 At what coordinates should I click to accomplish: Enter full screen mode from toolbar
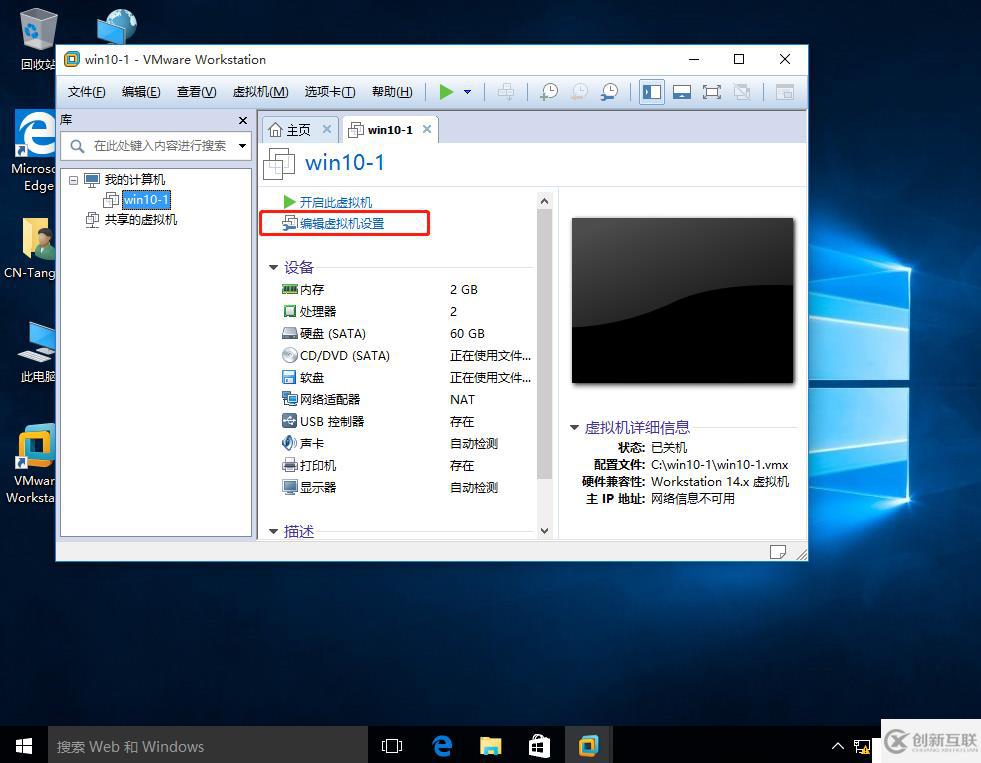click(712, 92)
